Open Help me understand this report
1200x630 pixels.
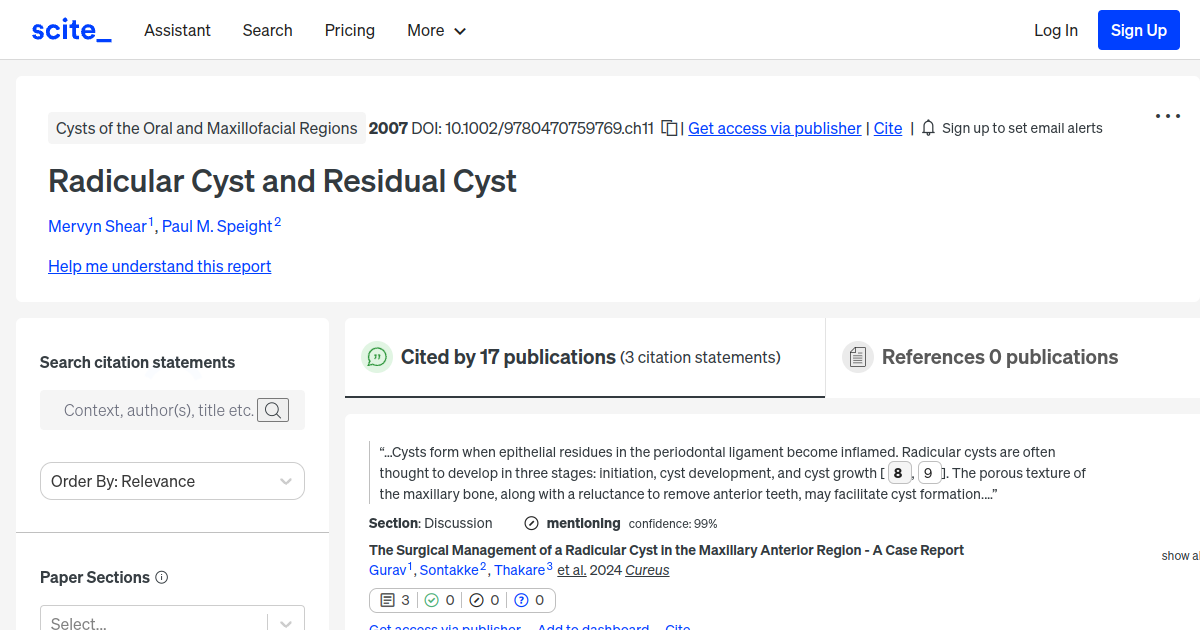click(x=159, y=266)
